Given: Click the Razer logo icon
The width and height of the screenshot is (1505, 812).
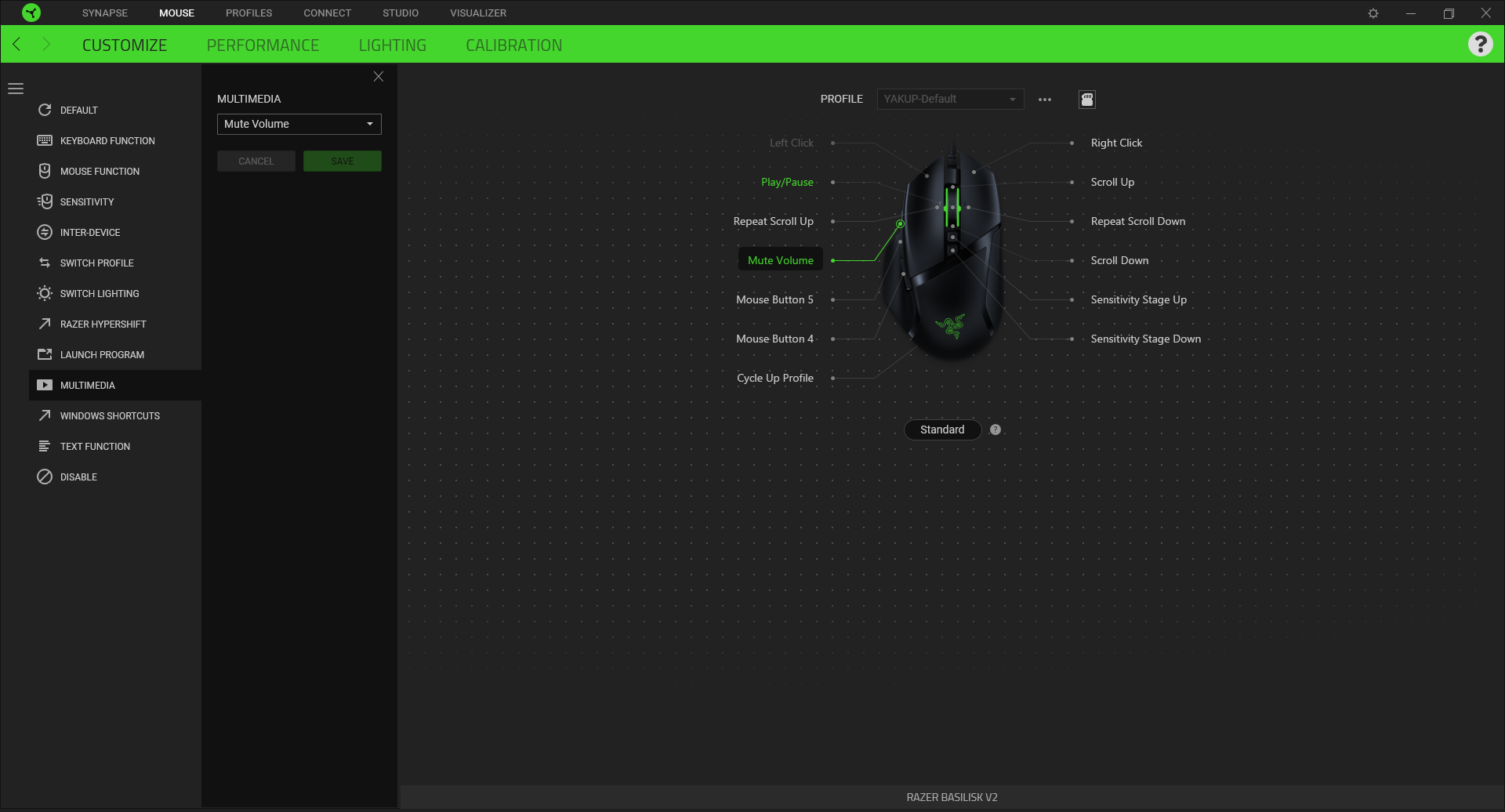Looking at the screenshot, I should pos(31,13).
